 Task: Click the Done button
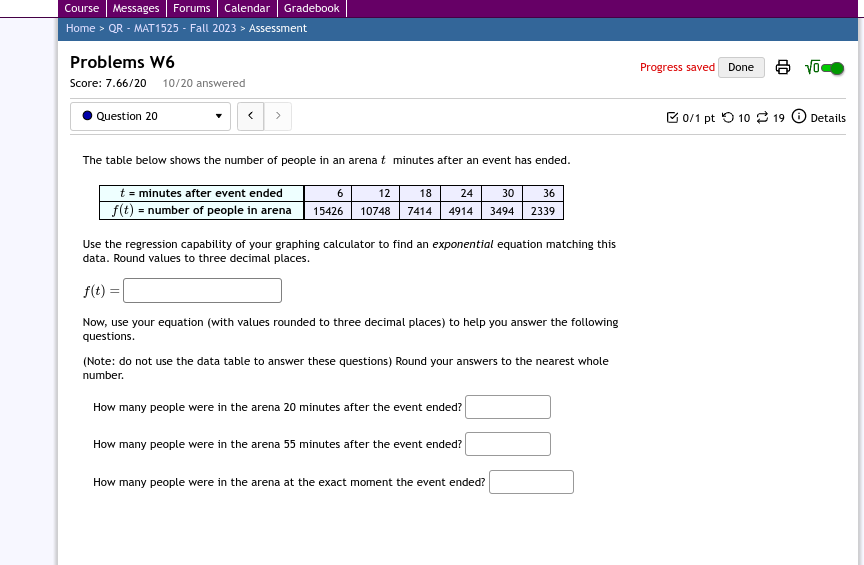click(741, 67)
